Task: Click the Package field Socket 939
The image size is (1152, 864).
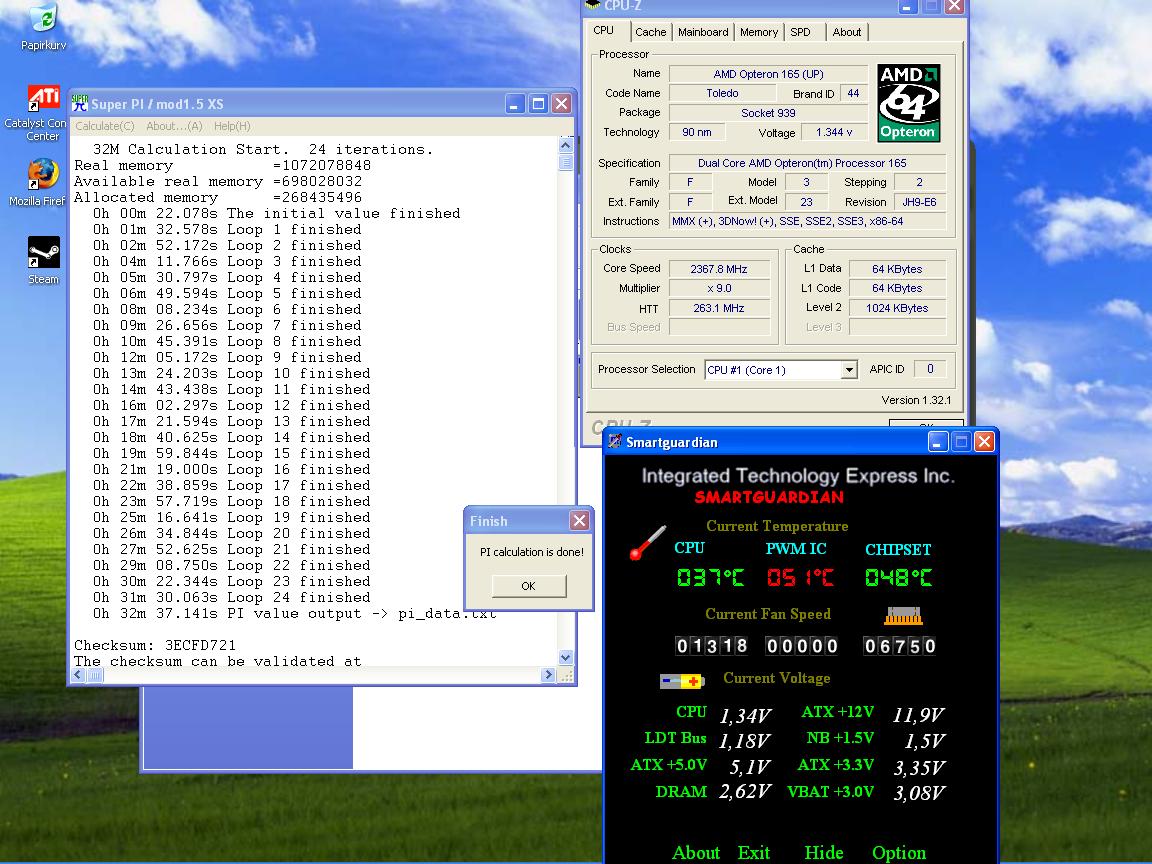Action: pyautogui.click(x=768, y=113)
